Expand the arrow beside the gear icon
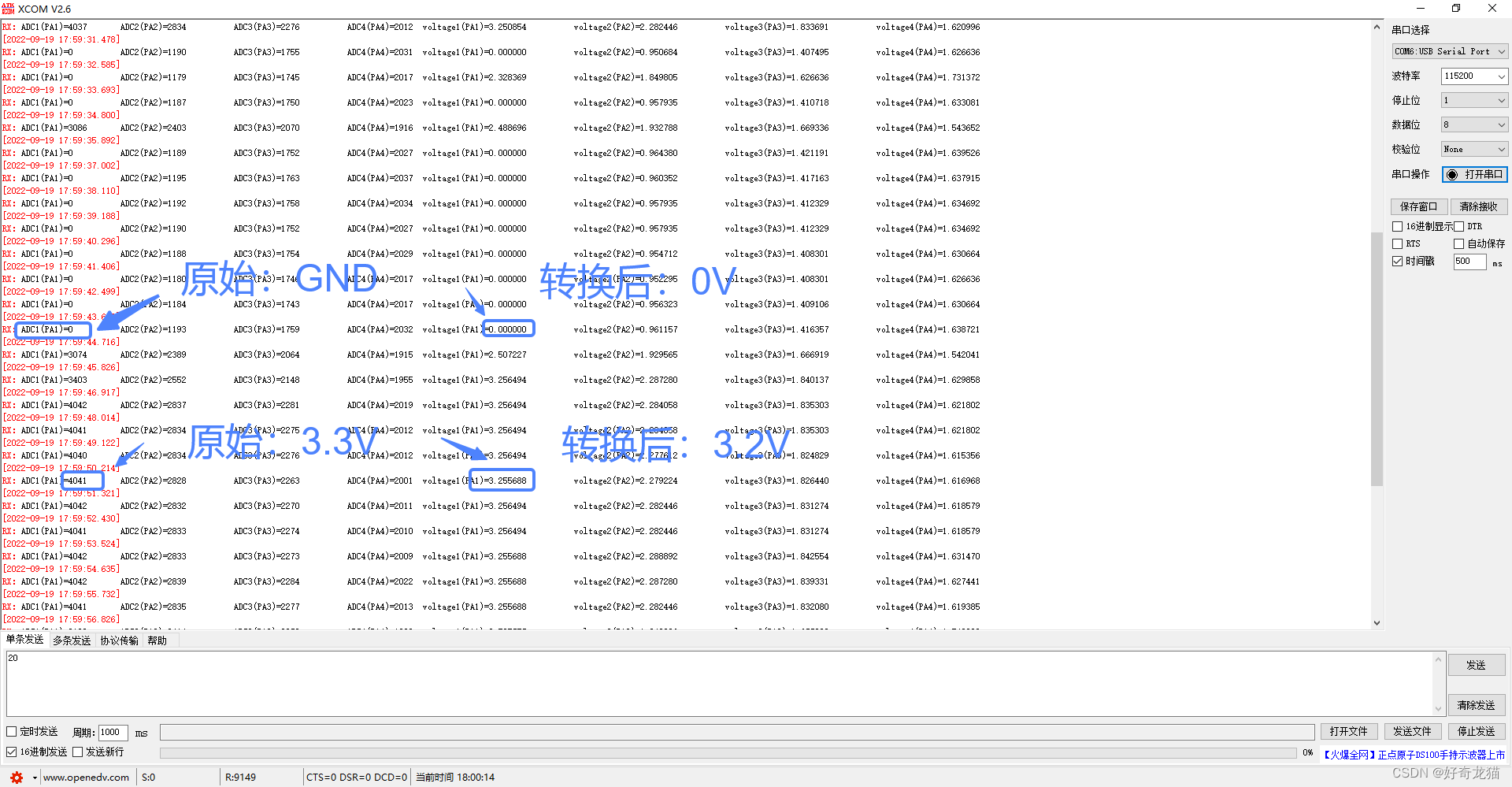 35,778
